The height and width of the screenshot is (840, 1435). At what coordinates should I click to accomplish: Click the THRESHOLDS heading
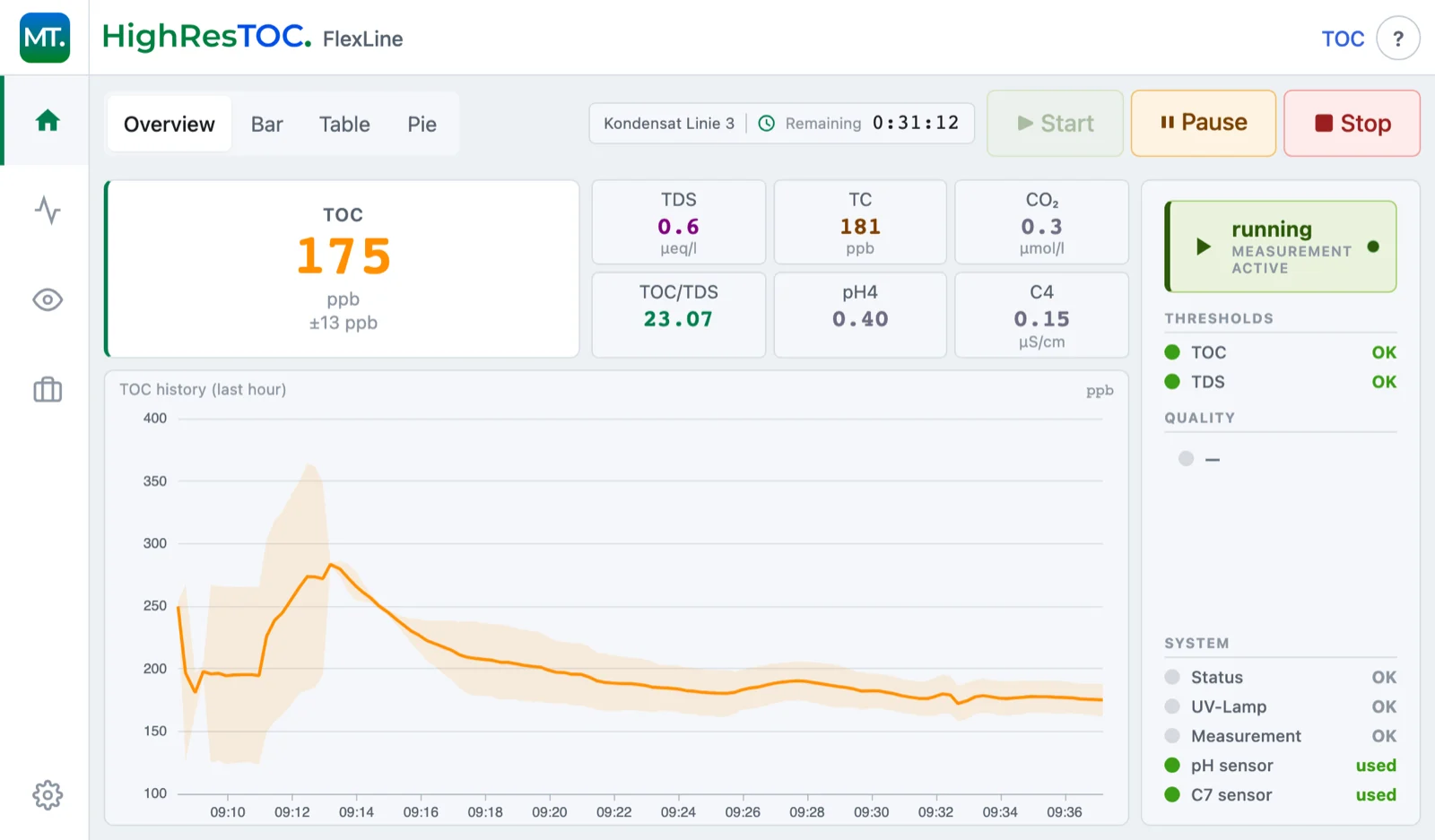click(x=1219, y=318)
